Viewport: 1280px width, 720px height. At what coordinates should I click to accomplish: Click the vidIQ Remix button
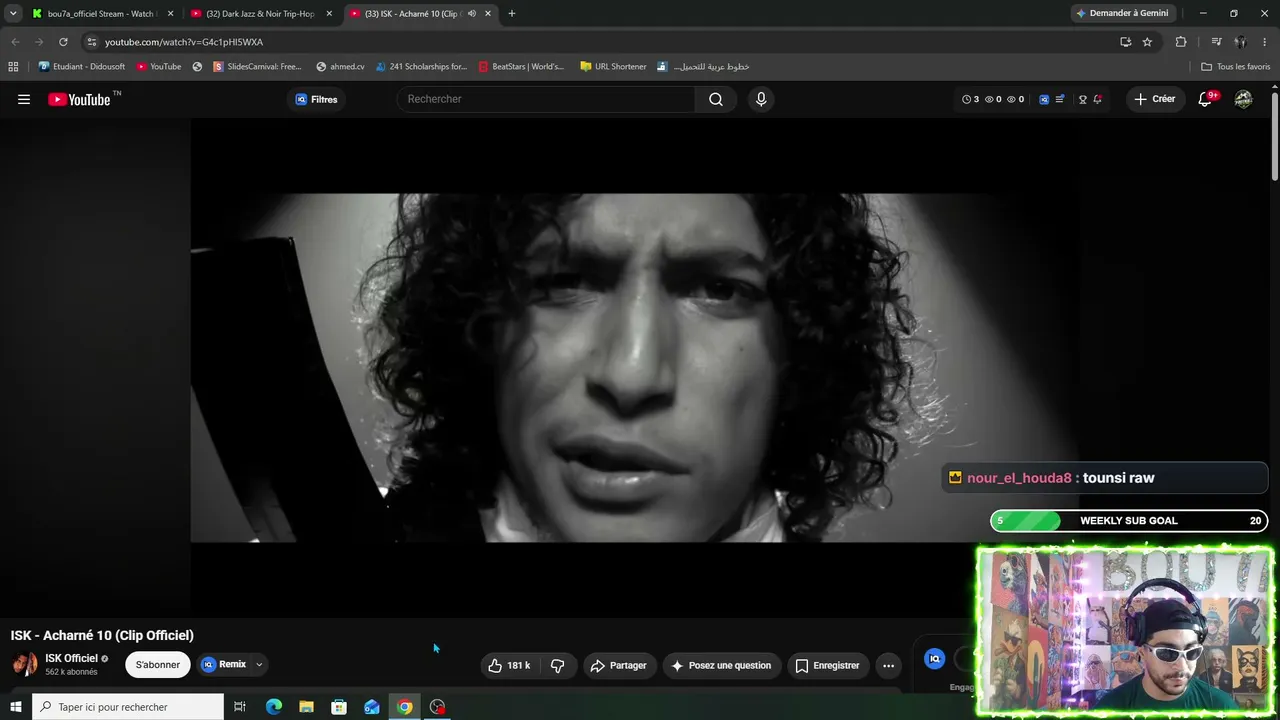[x=224, y=664]
